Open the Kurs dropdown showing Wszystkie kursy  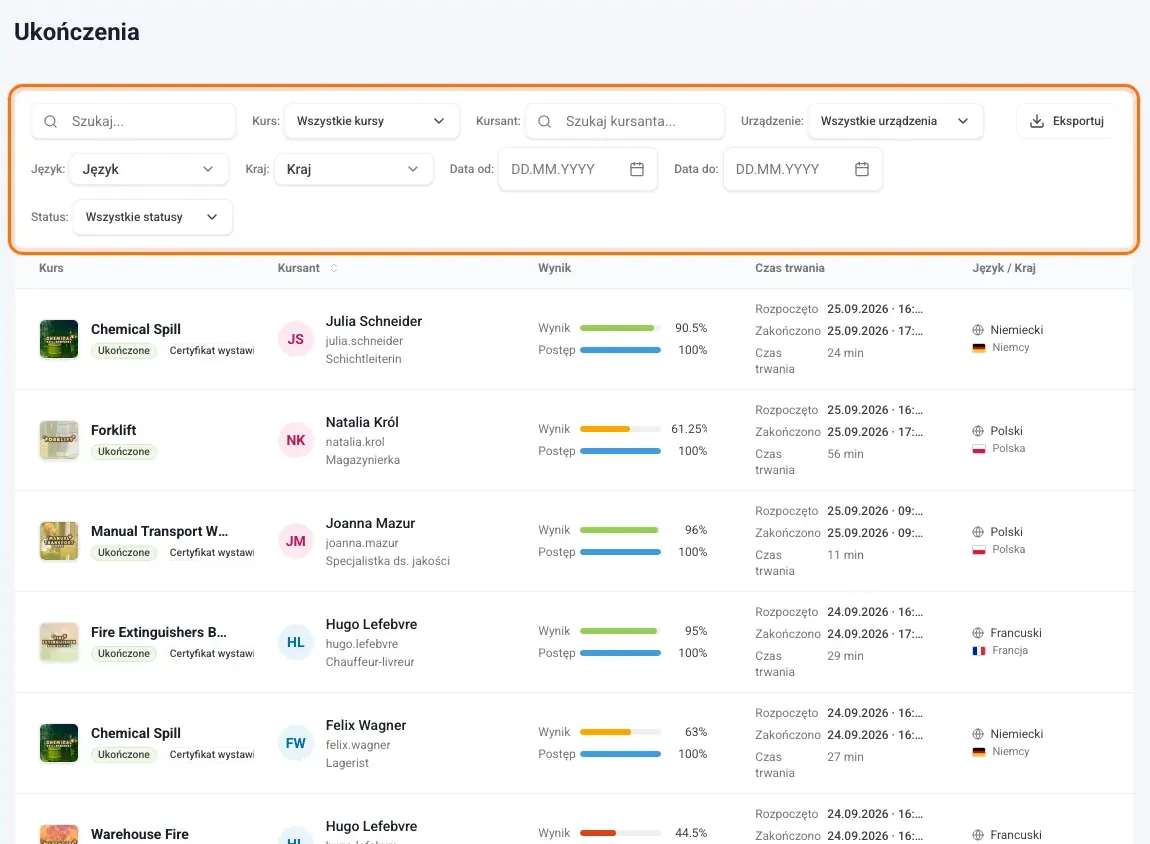(371, 121)
